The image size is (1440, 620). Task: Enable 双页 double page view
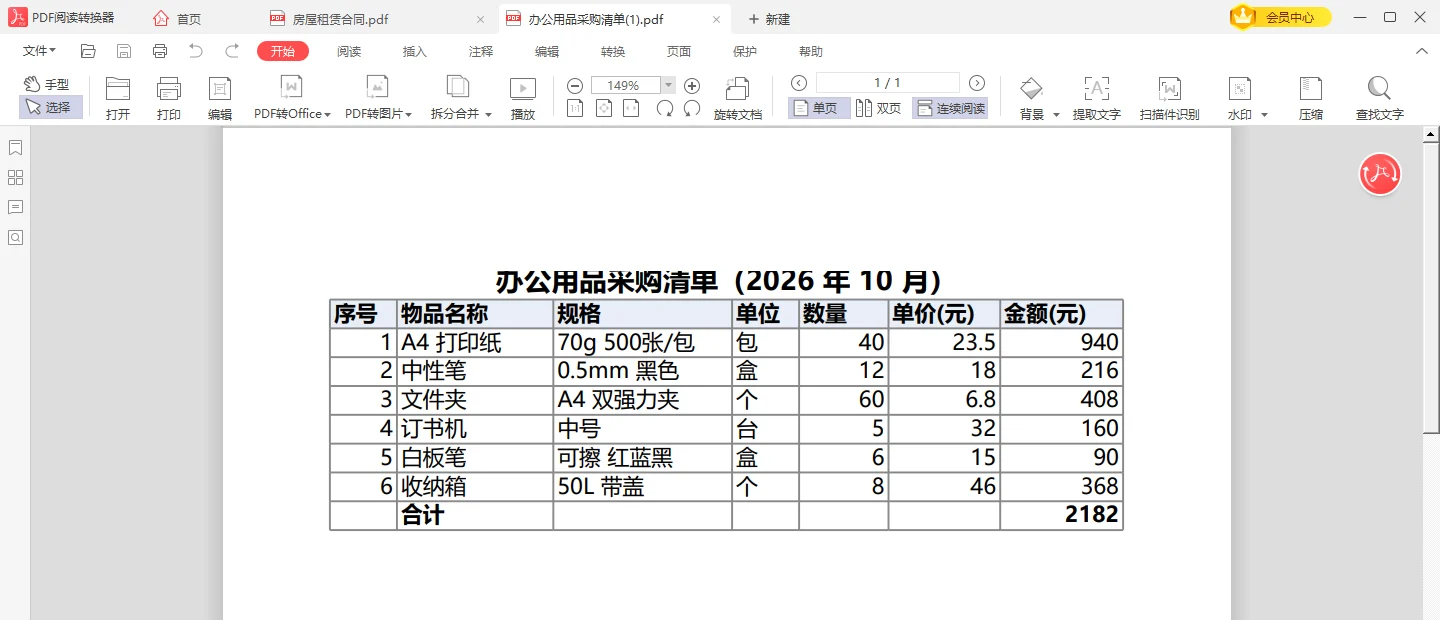(x=879, y=108)
